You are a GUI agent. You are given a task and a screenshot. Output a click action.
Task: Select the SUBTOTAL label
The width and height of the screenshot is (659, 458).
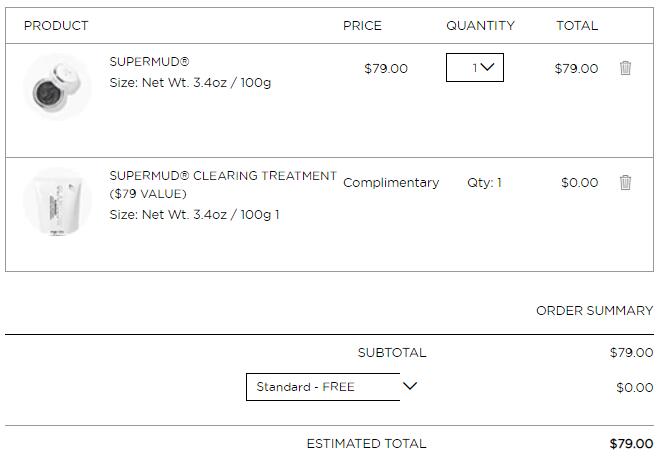(392, 352)
